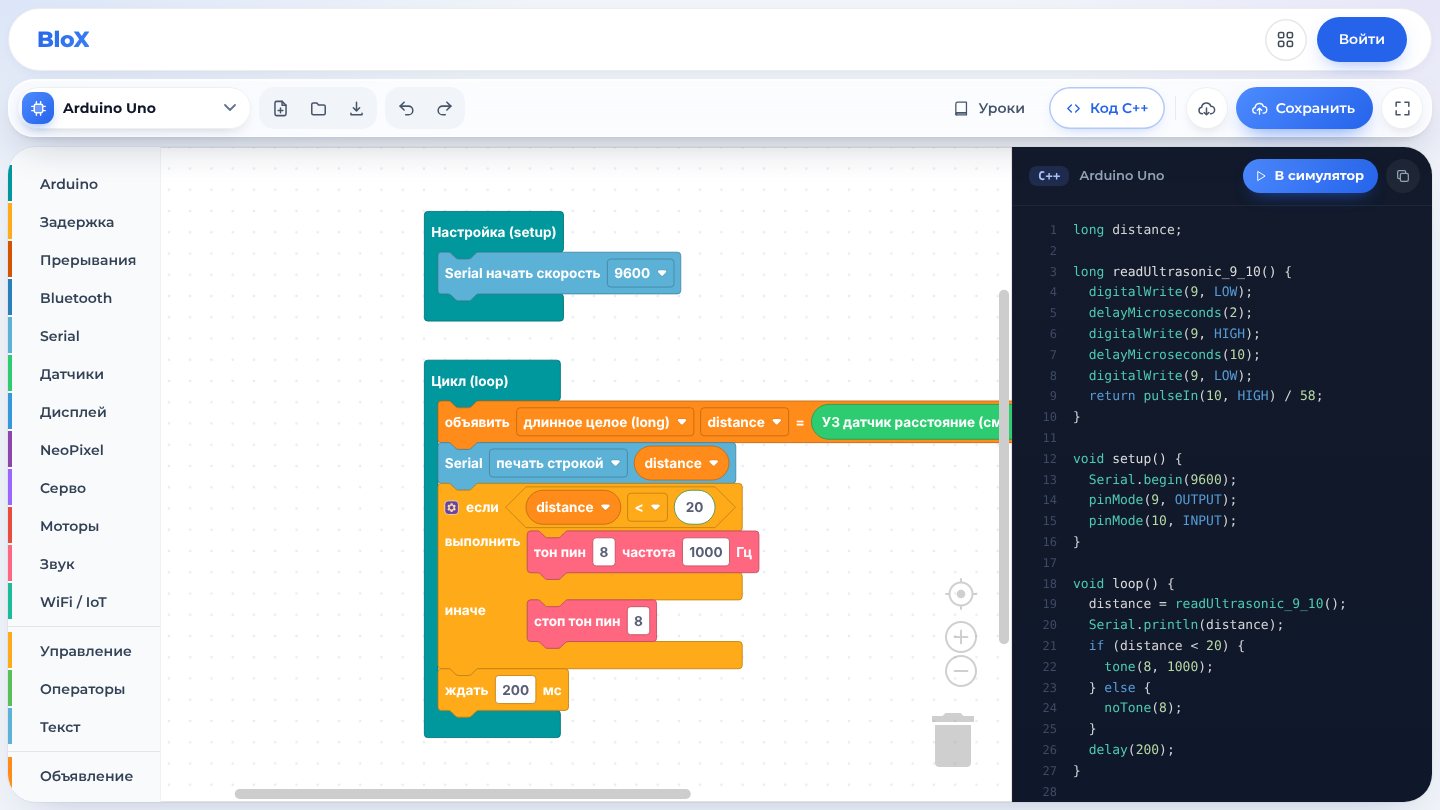Screen dimensions: 1440x810
Task: Open distance variable dropdown in объявить block
Action: (x=745, y=422)
